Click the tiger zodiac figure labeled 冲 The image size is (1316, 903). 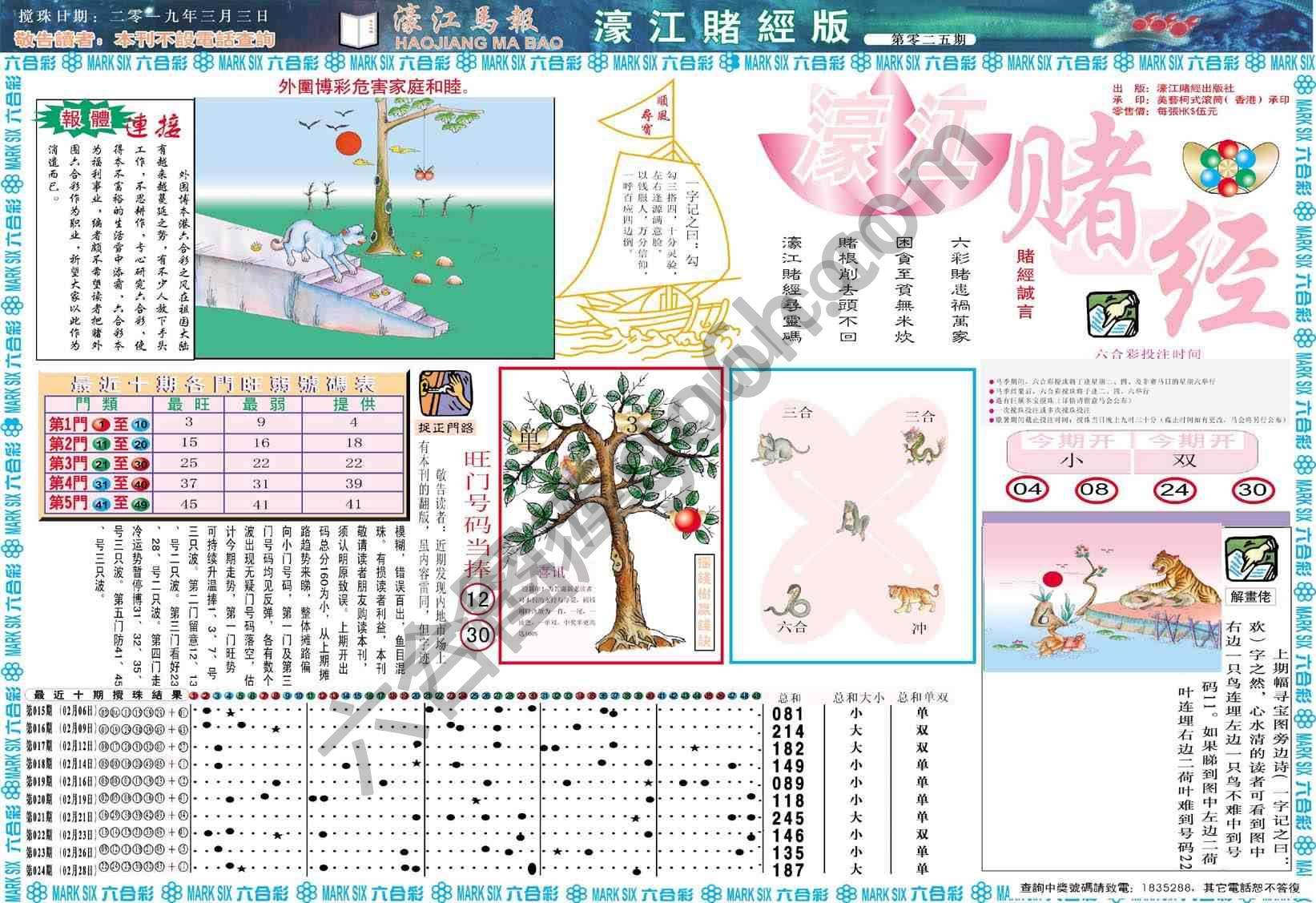[912, 599]
